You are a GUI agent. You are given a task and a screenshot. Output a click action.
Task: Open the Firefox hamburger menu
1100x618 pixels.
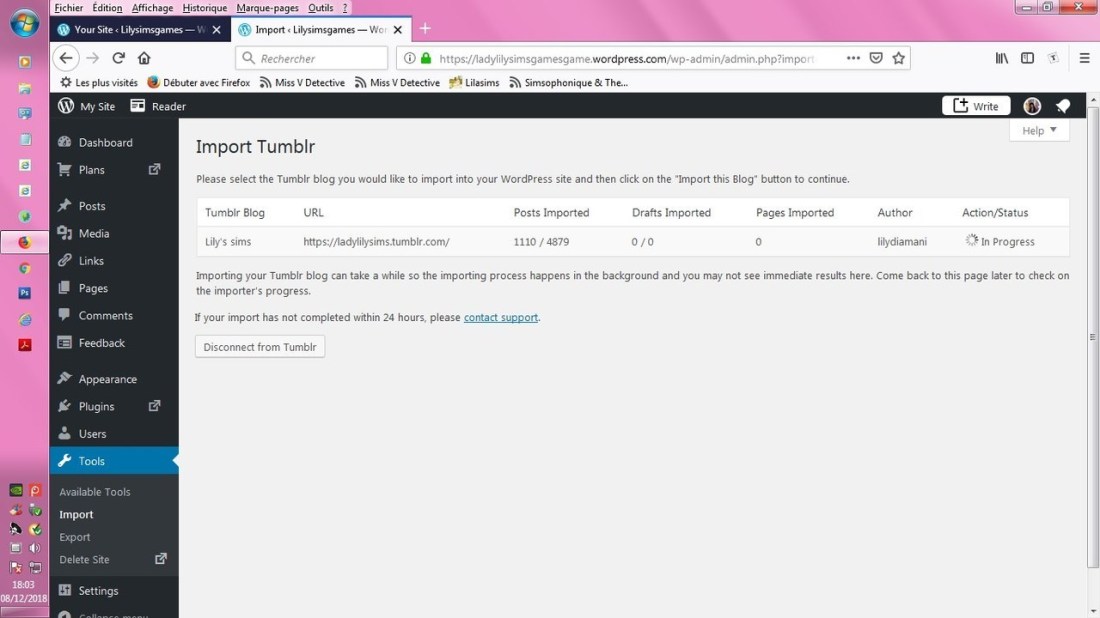click(1084, 58)
